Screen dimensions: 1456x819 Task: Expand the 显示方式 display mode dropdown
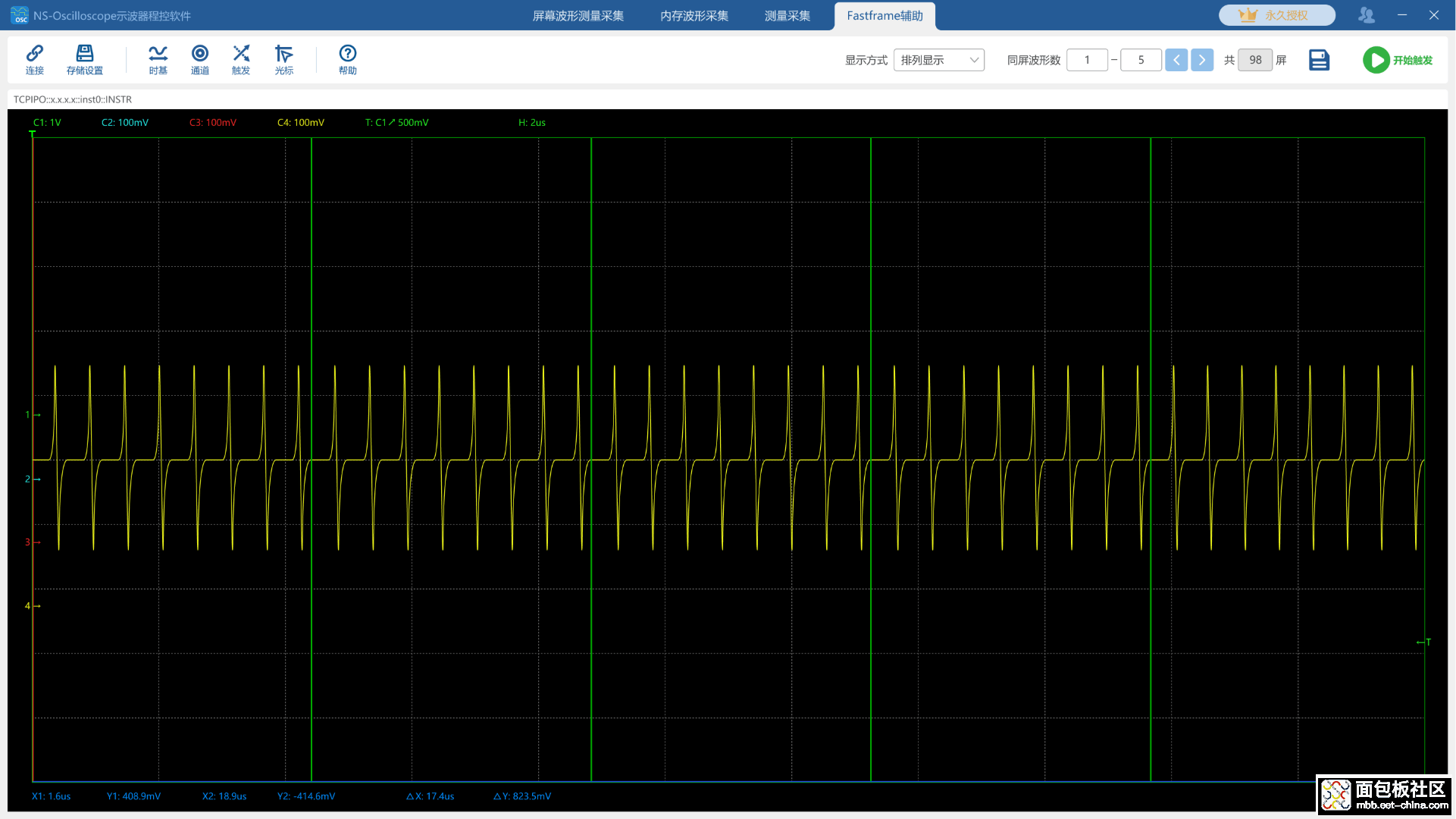939,60
